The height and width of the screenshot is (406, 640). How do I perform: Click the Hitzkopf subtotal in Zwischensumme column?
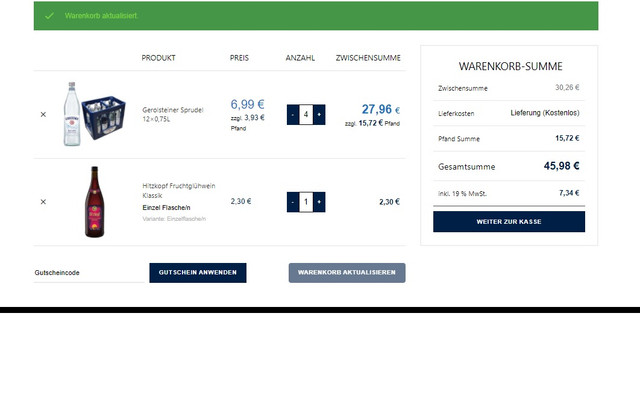(x=389, y=202)
